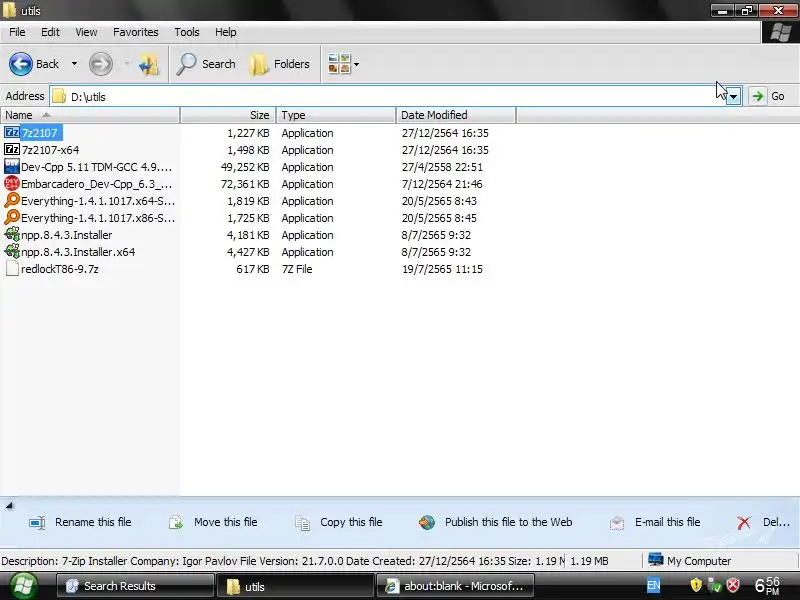
Task: Collapse the file tasks panel arrow
Action: coord(9,506)
